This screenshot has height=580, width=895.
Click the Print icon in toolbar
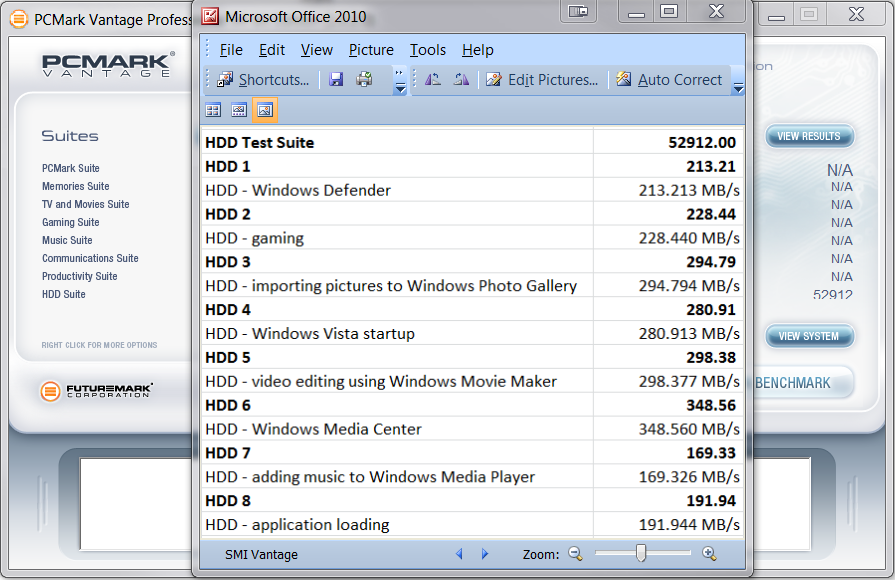pyautogui.click(x=364, y=80)
